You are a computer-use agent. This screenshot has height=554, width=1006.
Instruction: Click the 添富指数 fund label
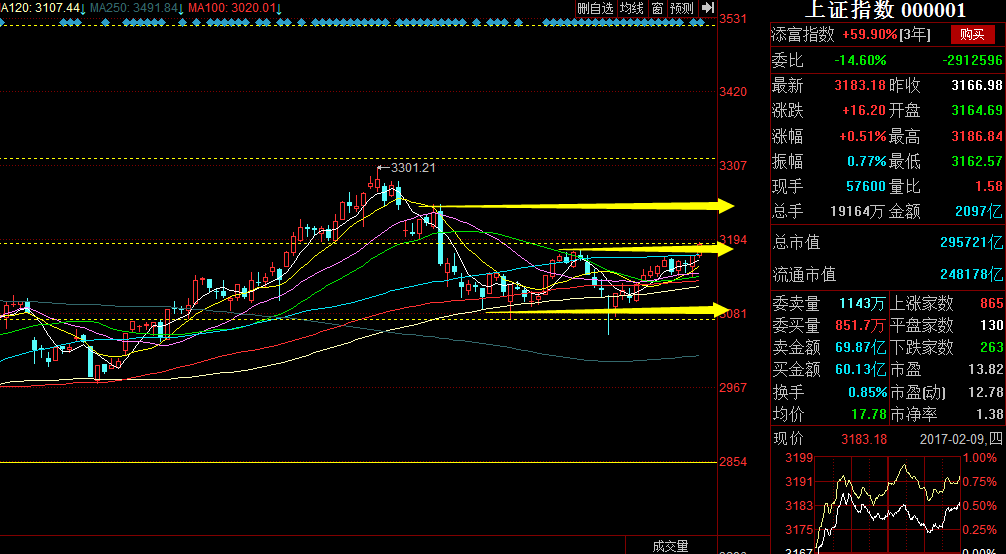tap(803, 35)
